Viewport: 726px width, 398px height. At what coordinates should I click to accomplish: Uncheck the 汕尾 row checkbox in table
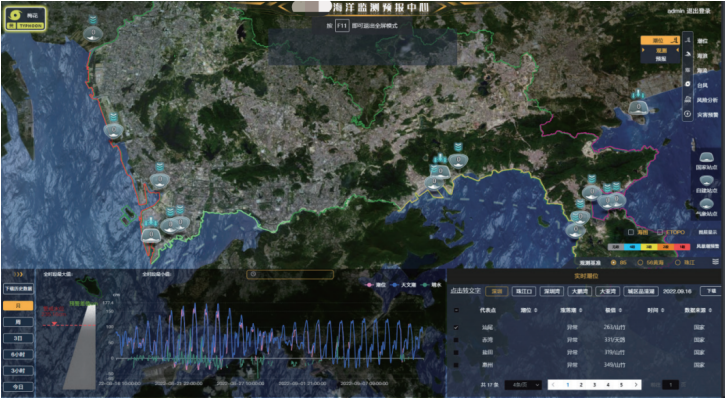point(457,327)
